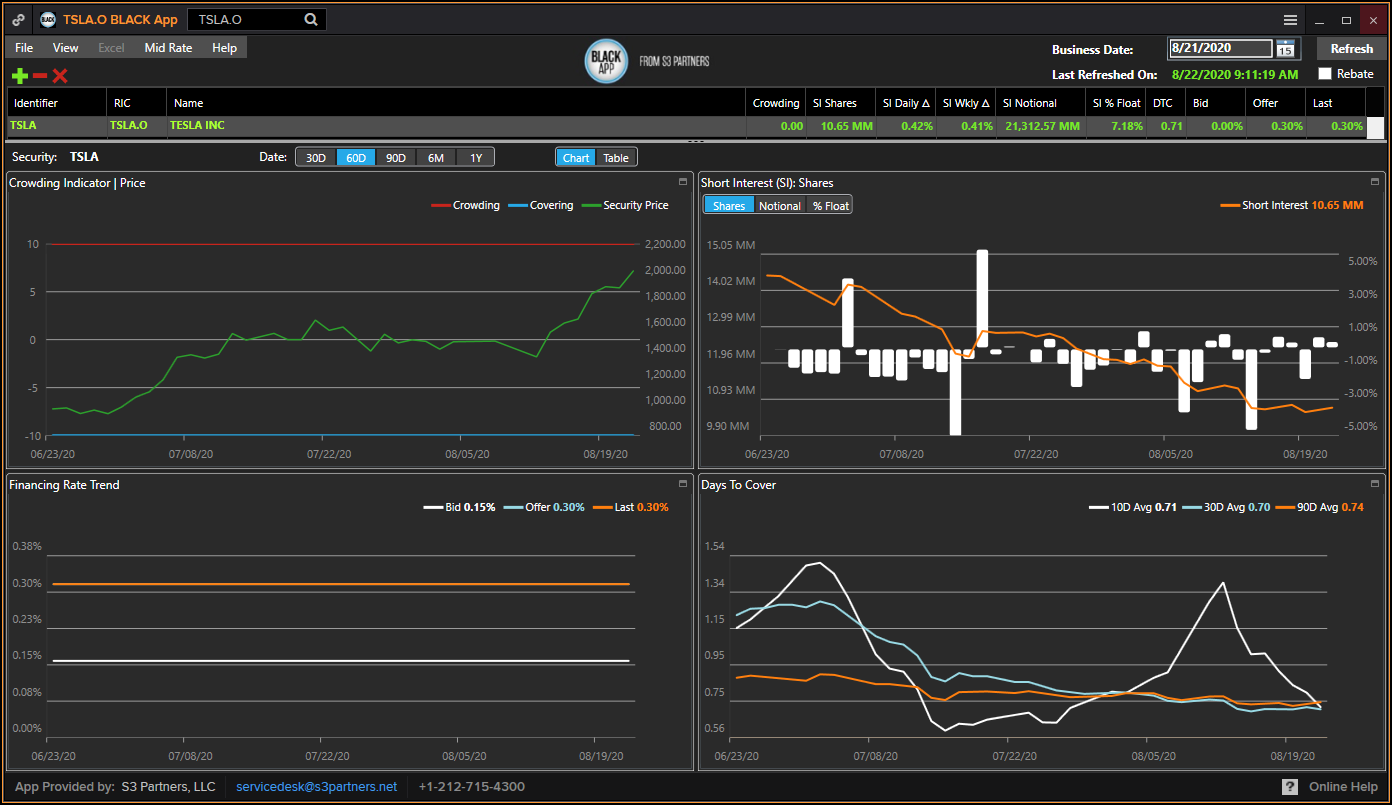The height and width of the screenshot is (805, 1392).
Task: Switch to Table view
Action: coord(616,158)
